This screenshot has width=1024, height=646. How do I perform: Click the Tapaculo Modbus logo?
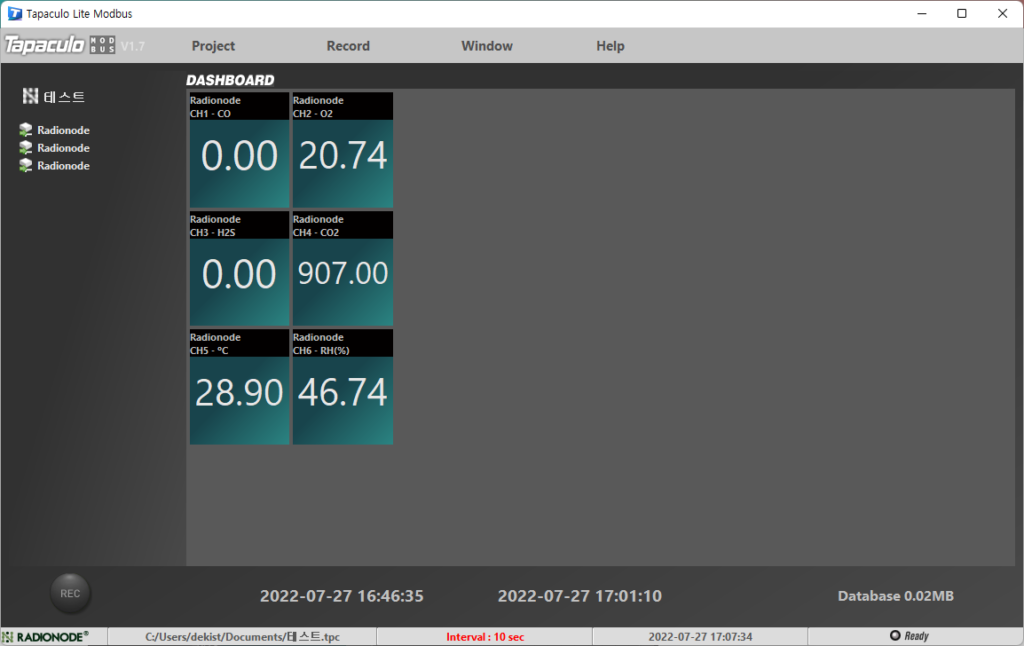coord(60,44)
